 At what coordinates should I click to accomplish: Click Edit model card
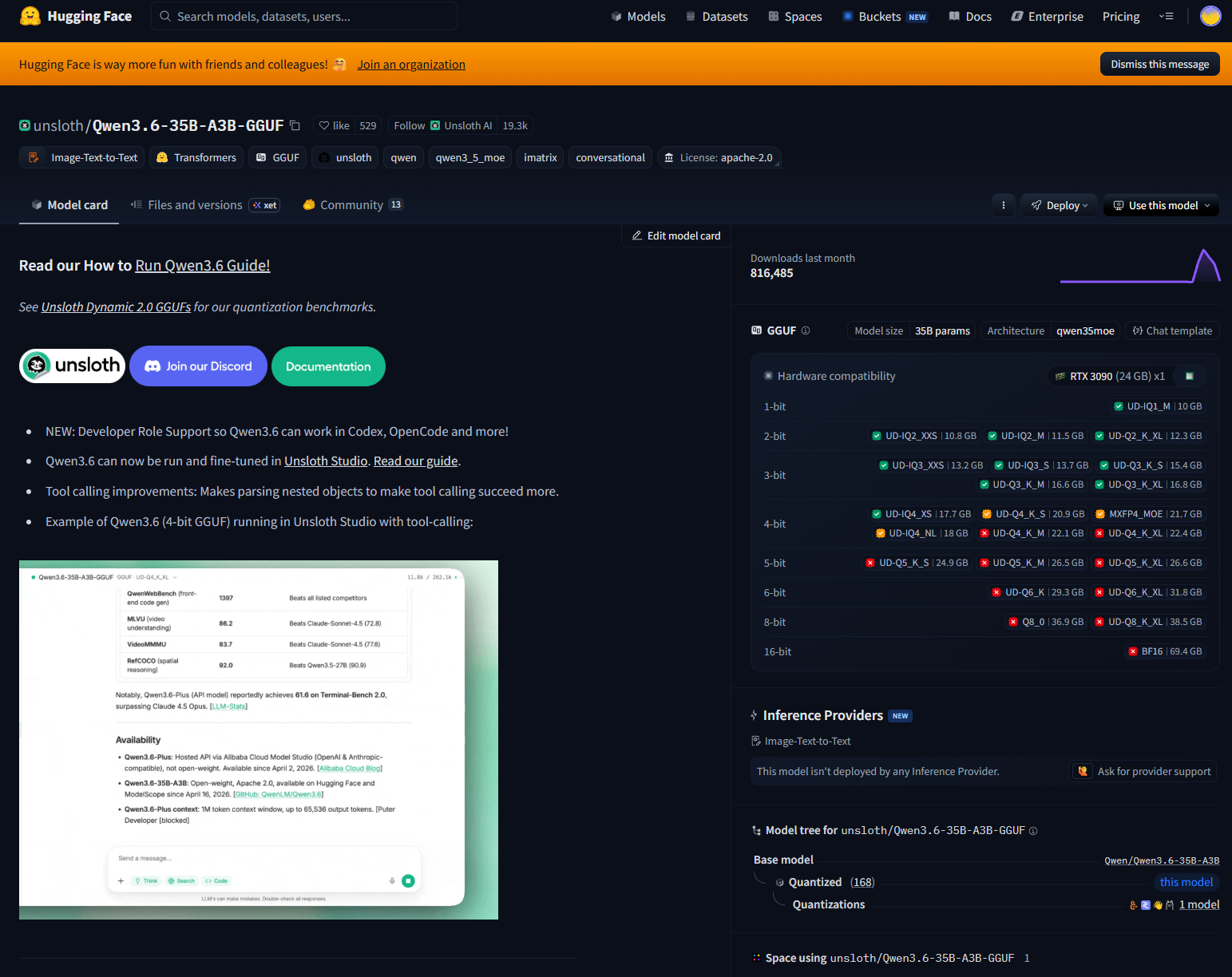[676, 235]
